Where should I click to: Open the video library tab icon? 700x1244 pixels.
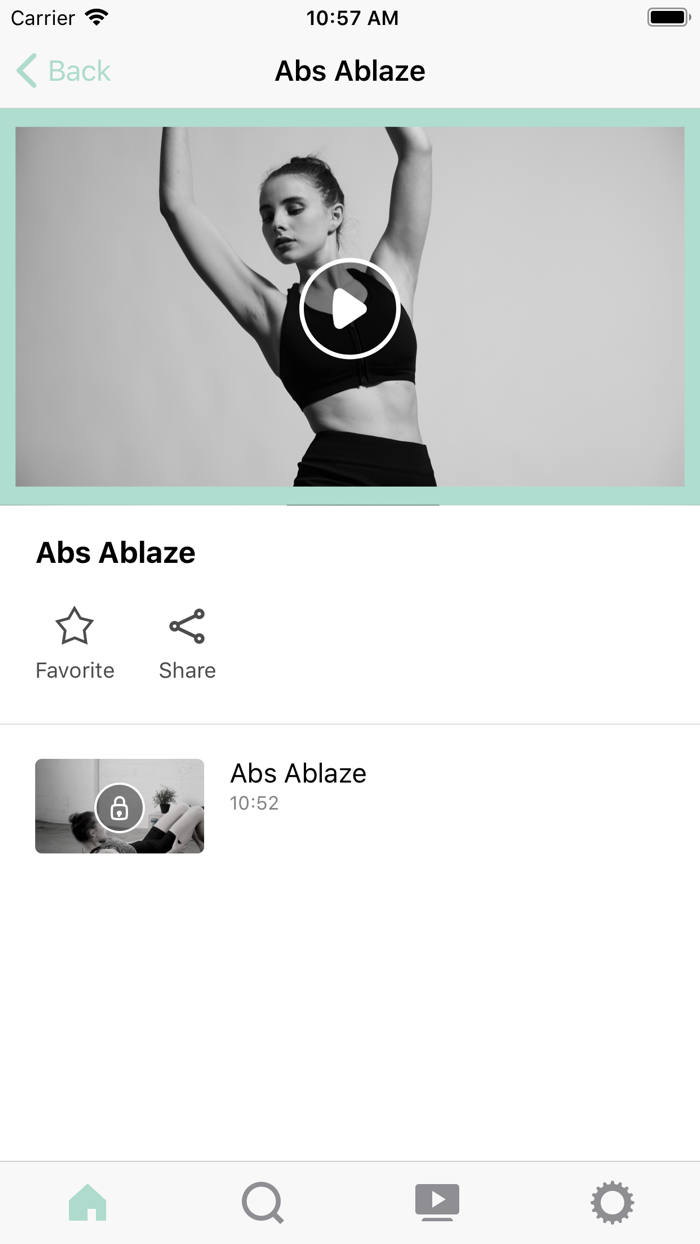point(437,1202)
